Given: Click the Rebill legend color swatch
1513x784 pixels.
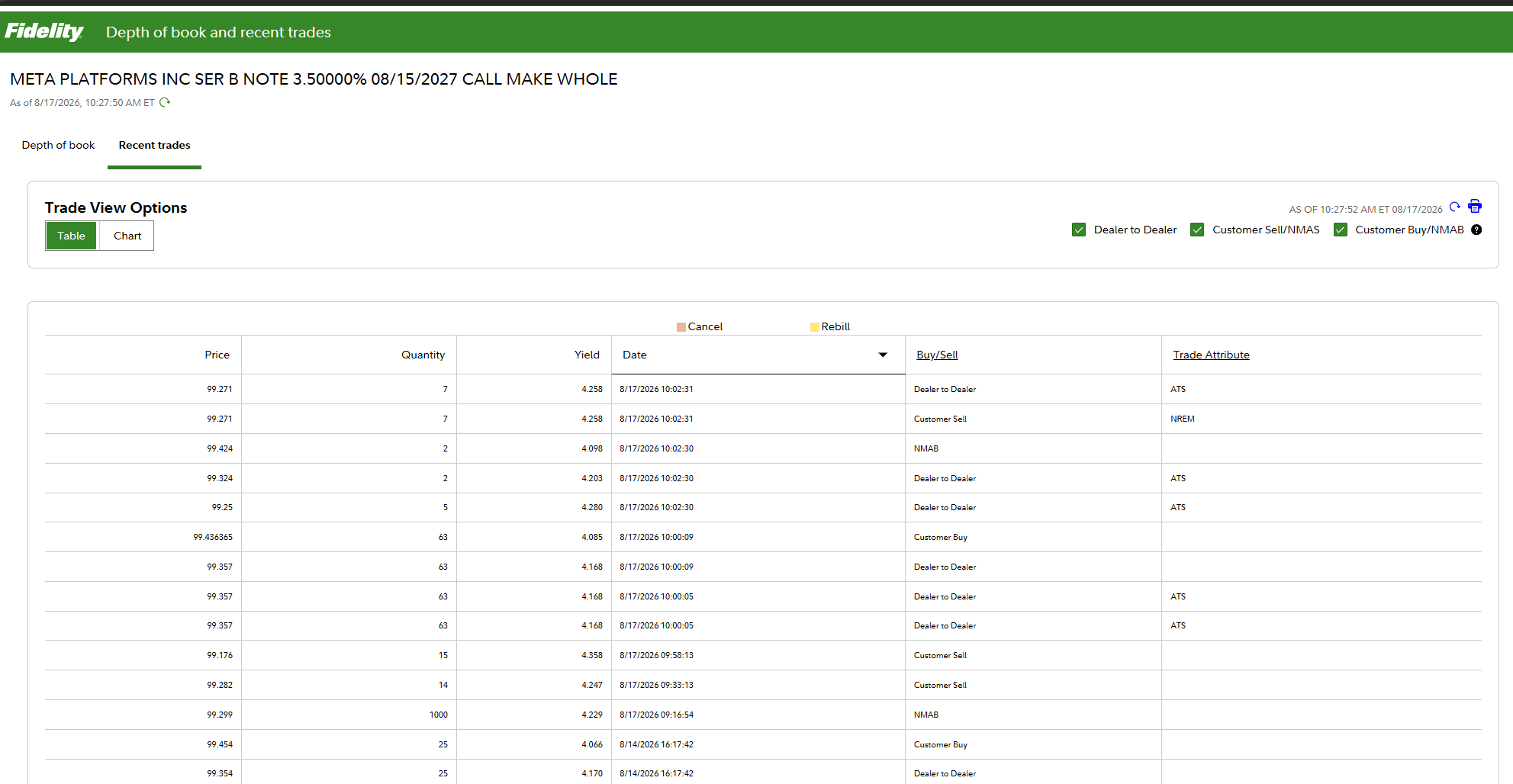Looking at the screenshot, I should pos(815,327).
